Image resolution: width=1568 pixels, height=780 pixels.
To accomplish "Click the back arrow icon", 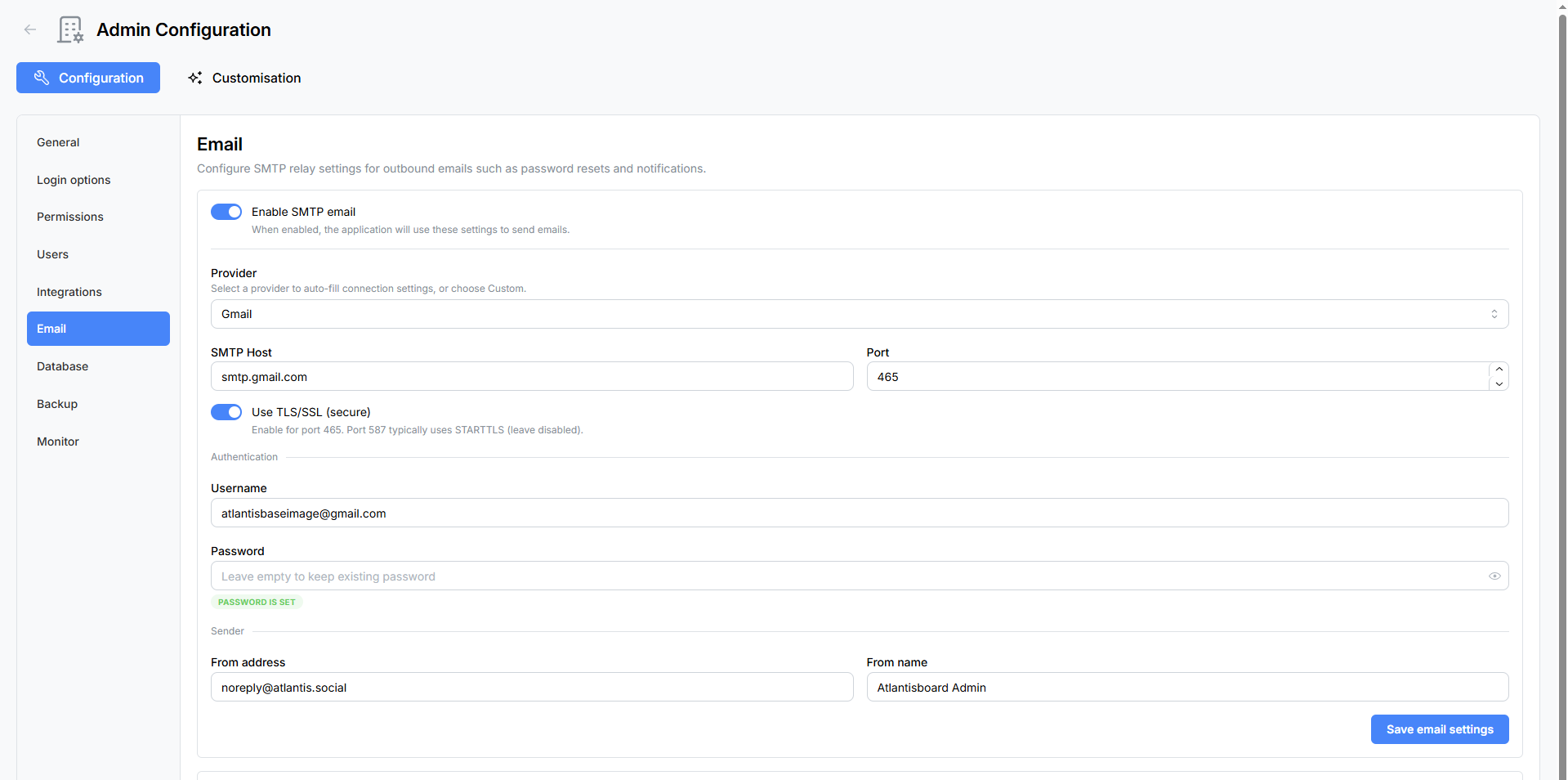I will coord(30,29).
